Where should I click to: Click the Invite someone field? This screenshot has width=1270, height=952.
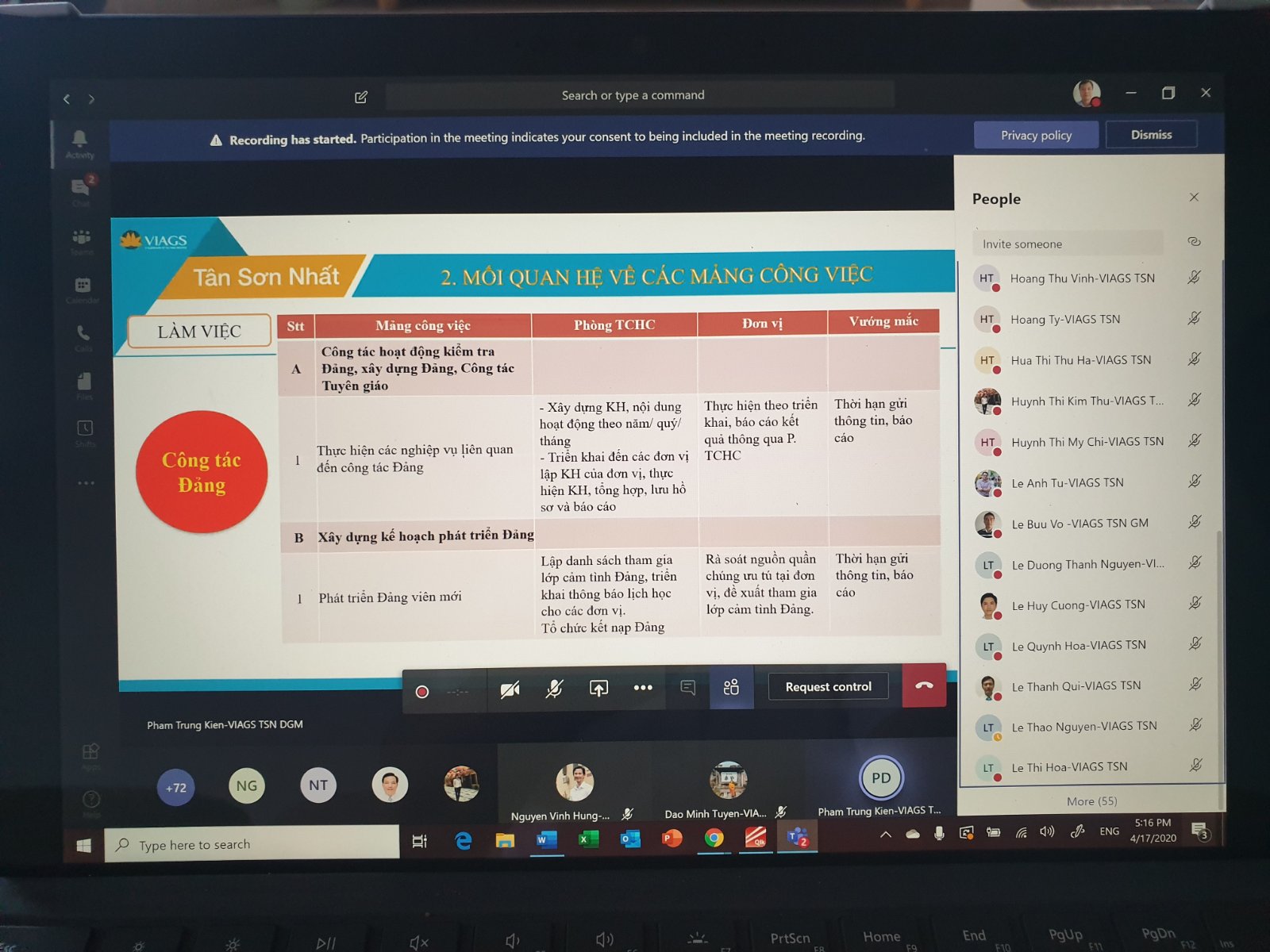coord(1068,243)
